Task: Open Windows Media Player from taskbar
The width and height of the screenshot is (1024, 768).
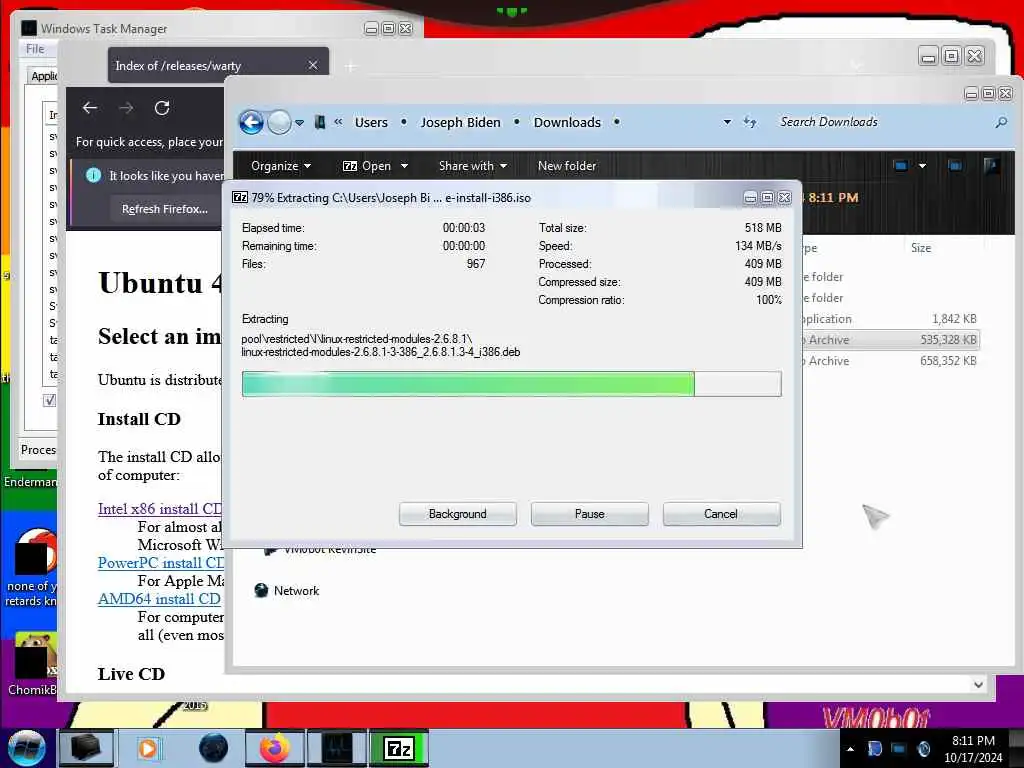Action: point(148,748)
